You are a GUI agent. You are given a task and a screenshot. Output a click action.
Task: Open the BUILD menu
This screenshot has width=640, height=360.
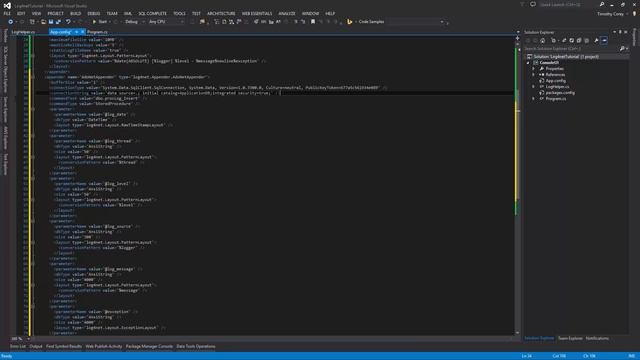click(x=76, y=13)
